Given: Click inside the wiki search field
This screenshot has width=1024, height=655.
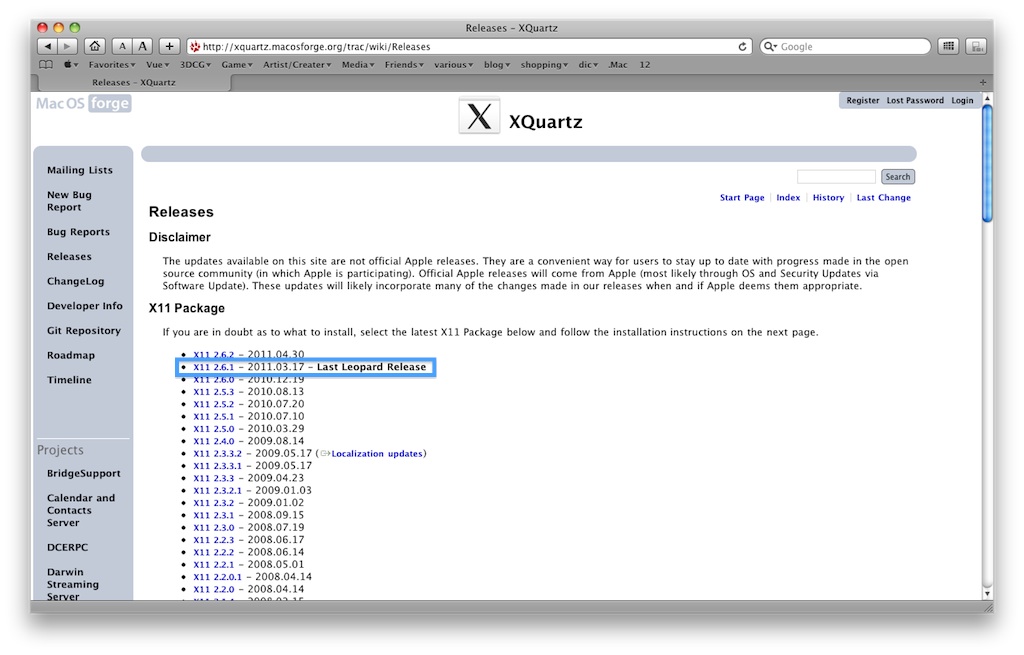Looking at the screenshot, I should pyautogui.click(x=836, y=176).
